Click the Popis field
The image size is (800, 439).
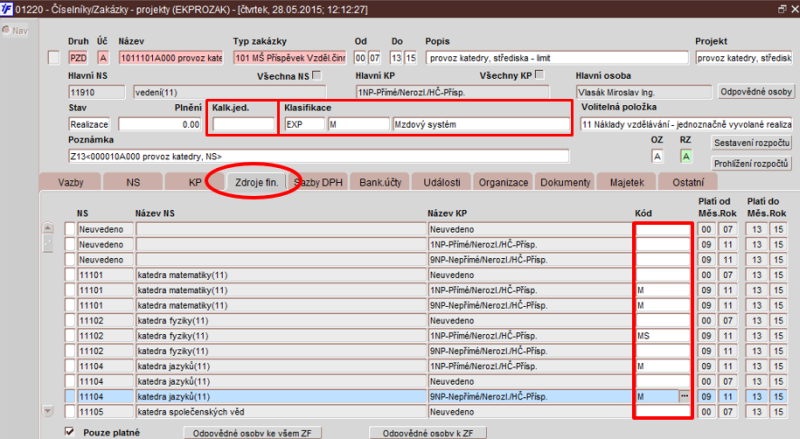(557, 58)
